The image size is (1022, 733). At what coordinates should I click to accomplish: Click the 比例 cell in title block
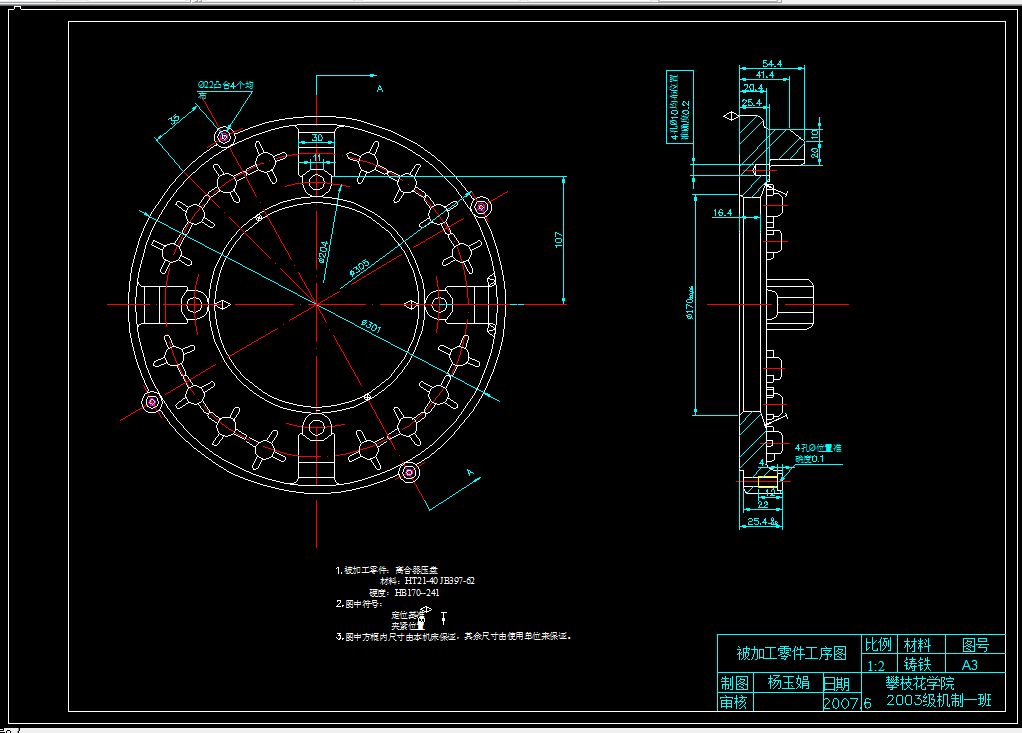click(x=879, y=644)
